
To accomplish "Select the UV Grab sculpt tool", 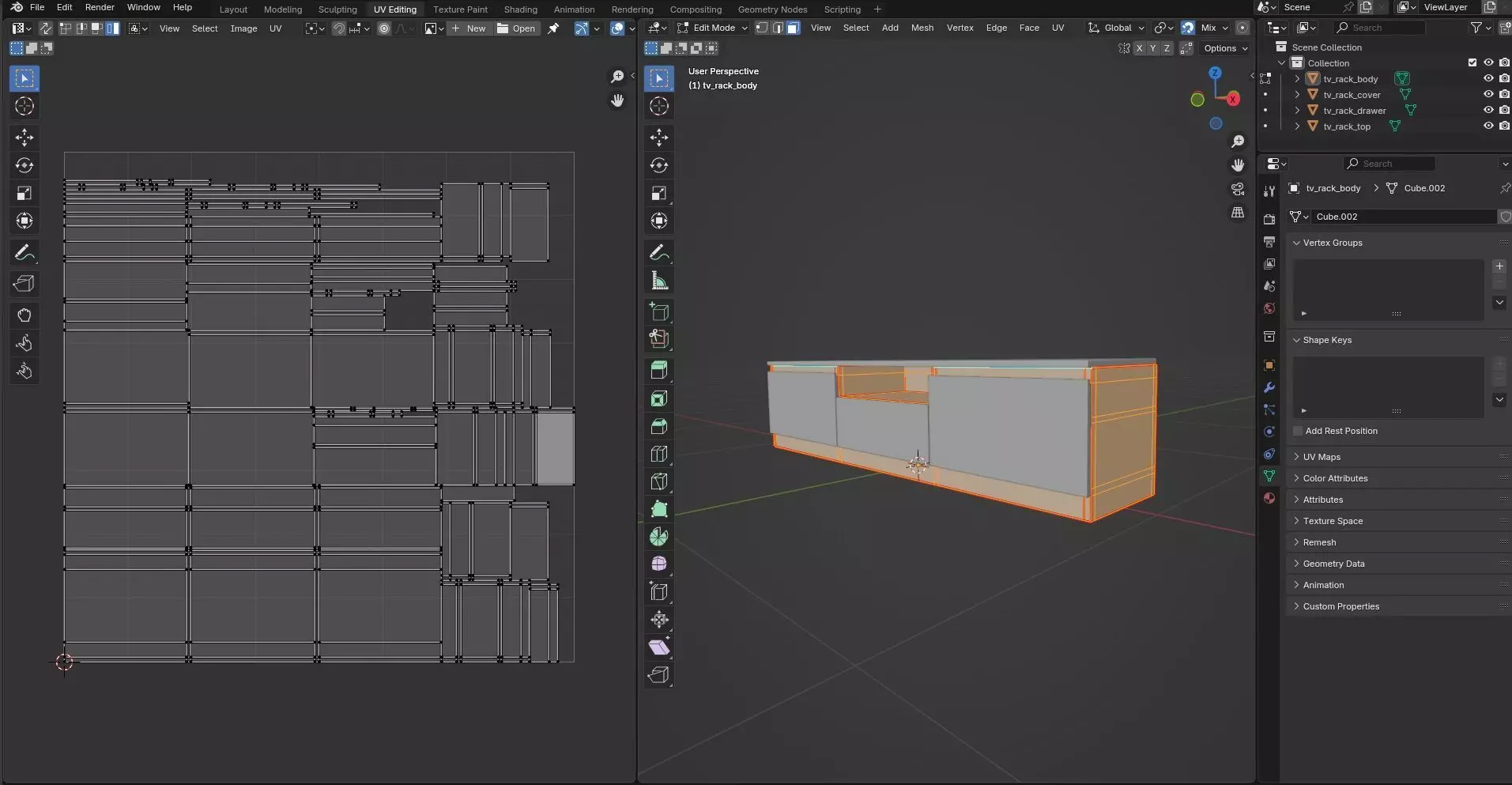I will coord(24,315).
